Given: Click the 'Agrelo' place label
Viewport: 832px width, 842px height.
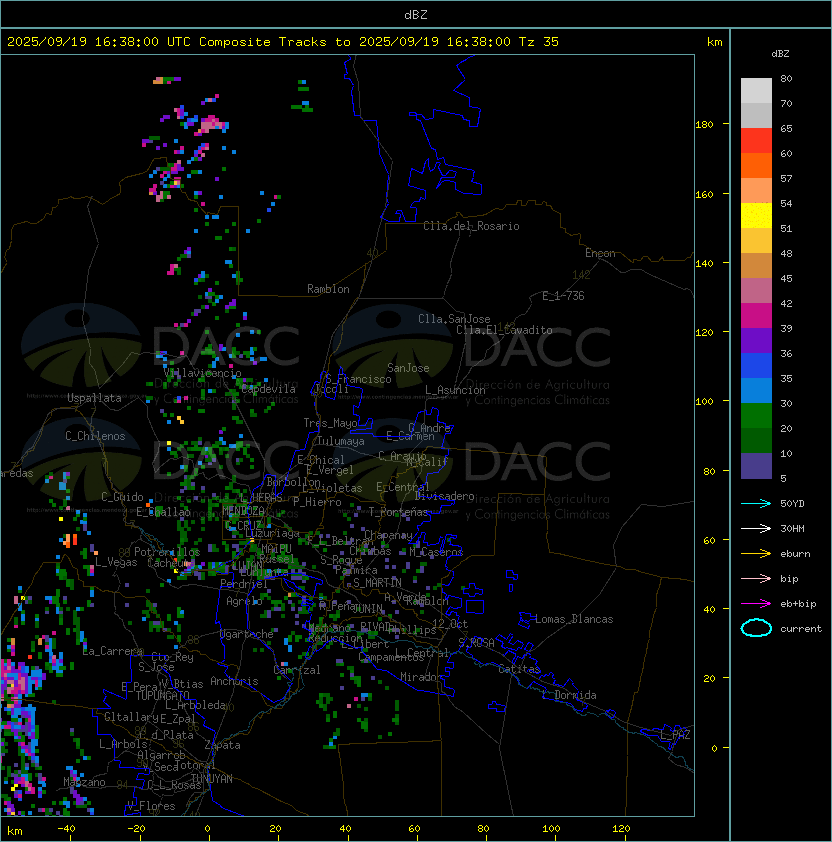Looking at the screenshot, I should [244, 601].
